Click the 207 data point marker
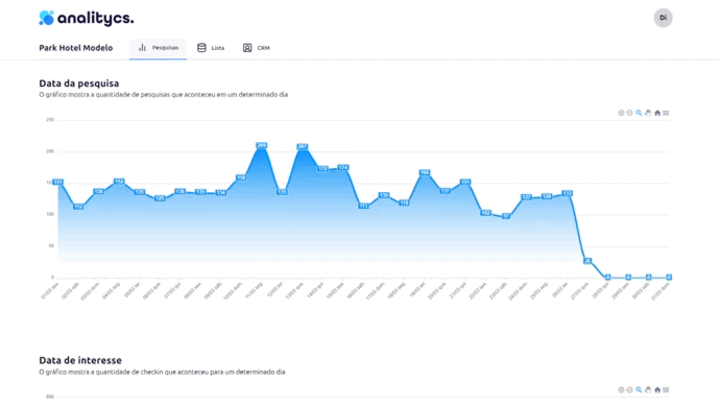The height and width of the screenshot is (405, 720). coord(302,147)
